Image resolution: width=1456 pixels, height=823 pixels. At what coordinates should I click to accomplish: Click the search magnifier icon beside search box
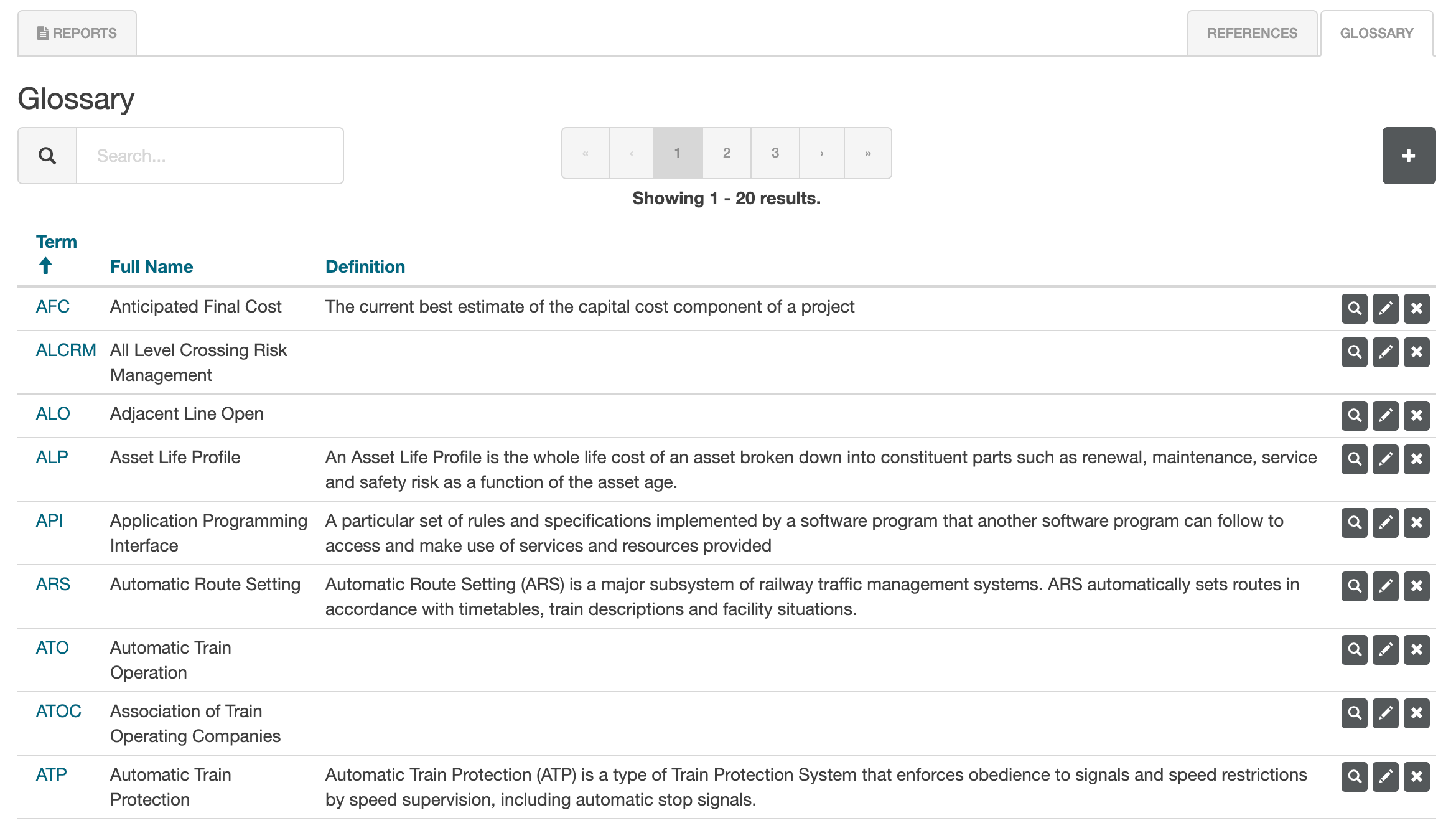pyautogui.click(x=47, y=156)
